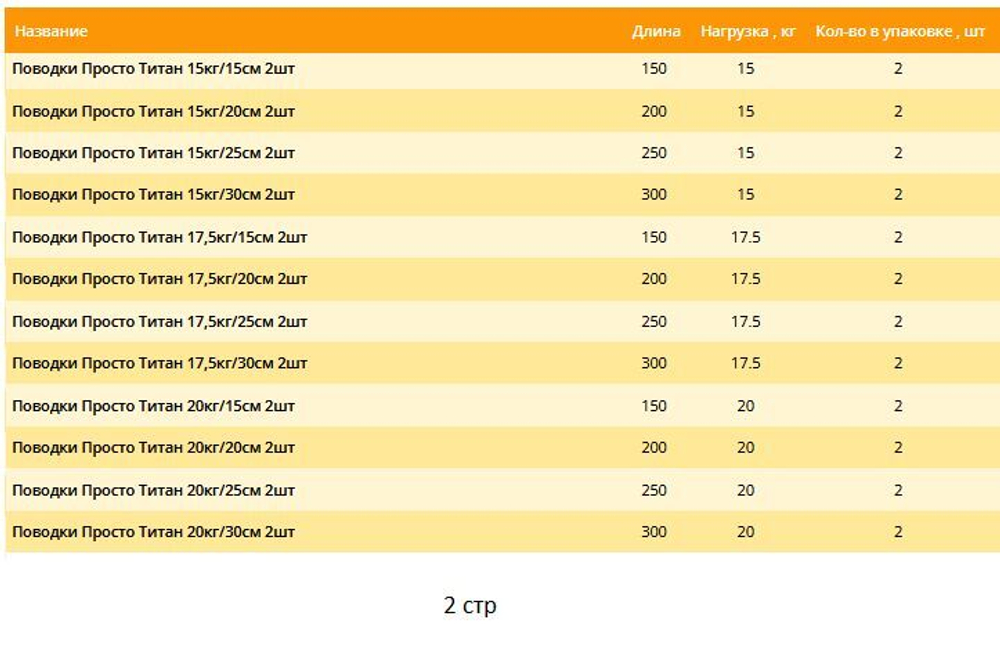Image resolution: width=1000 pixels, height=651 pixels.
Task: Select row Поводки Просто Титан 20кг/25см 2шт
Action: pyautogui.click(x=502, y=490)
